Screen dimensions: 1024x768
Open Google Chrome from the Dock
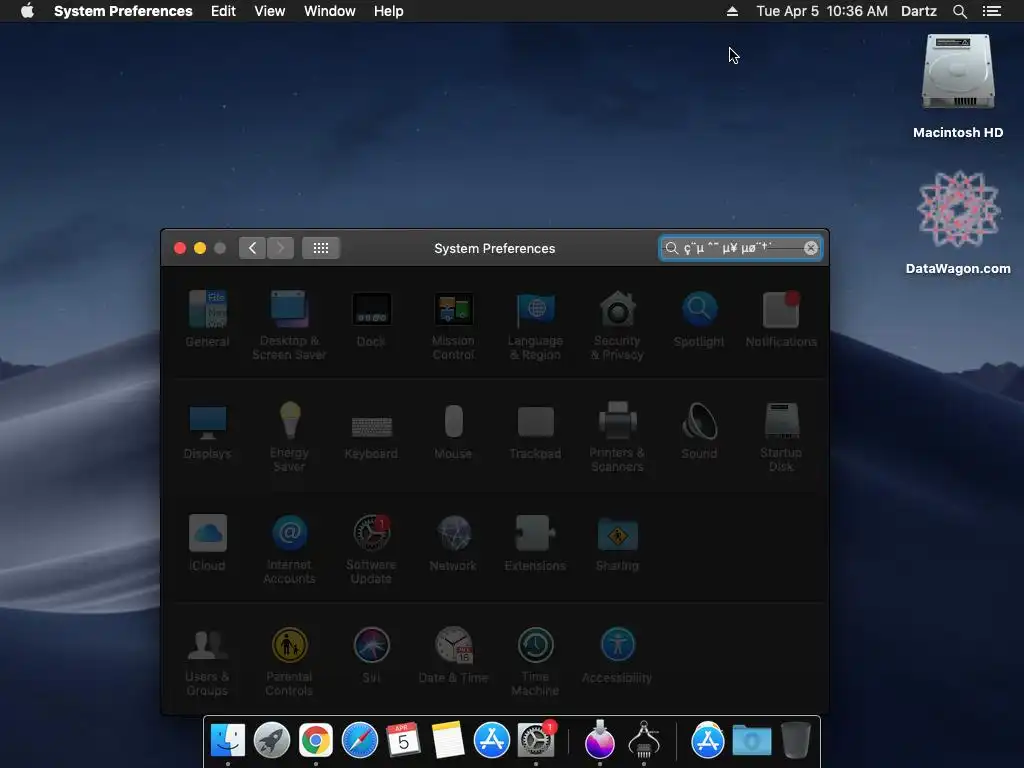(315, 740)
